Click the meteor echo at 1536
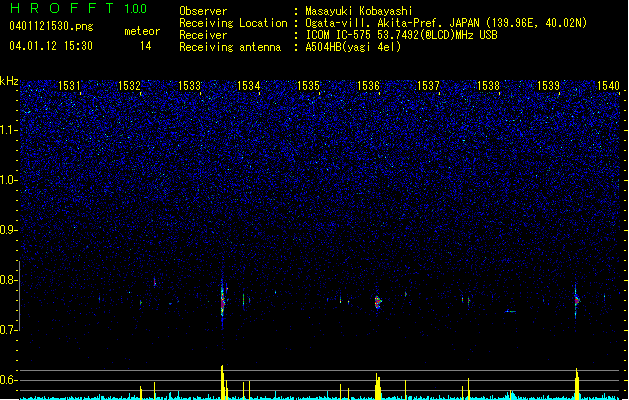Viewport: 629px width, 400px height. point(377,302)
